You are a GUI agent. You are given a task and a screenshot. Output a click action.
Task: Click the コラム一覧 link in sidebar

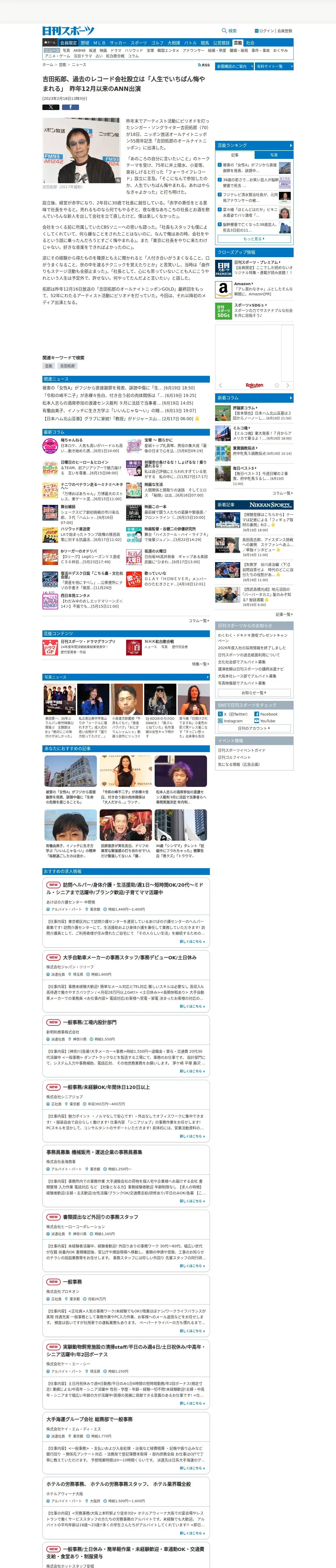coord(282,493)
